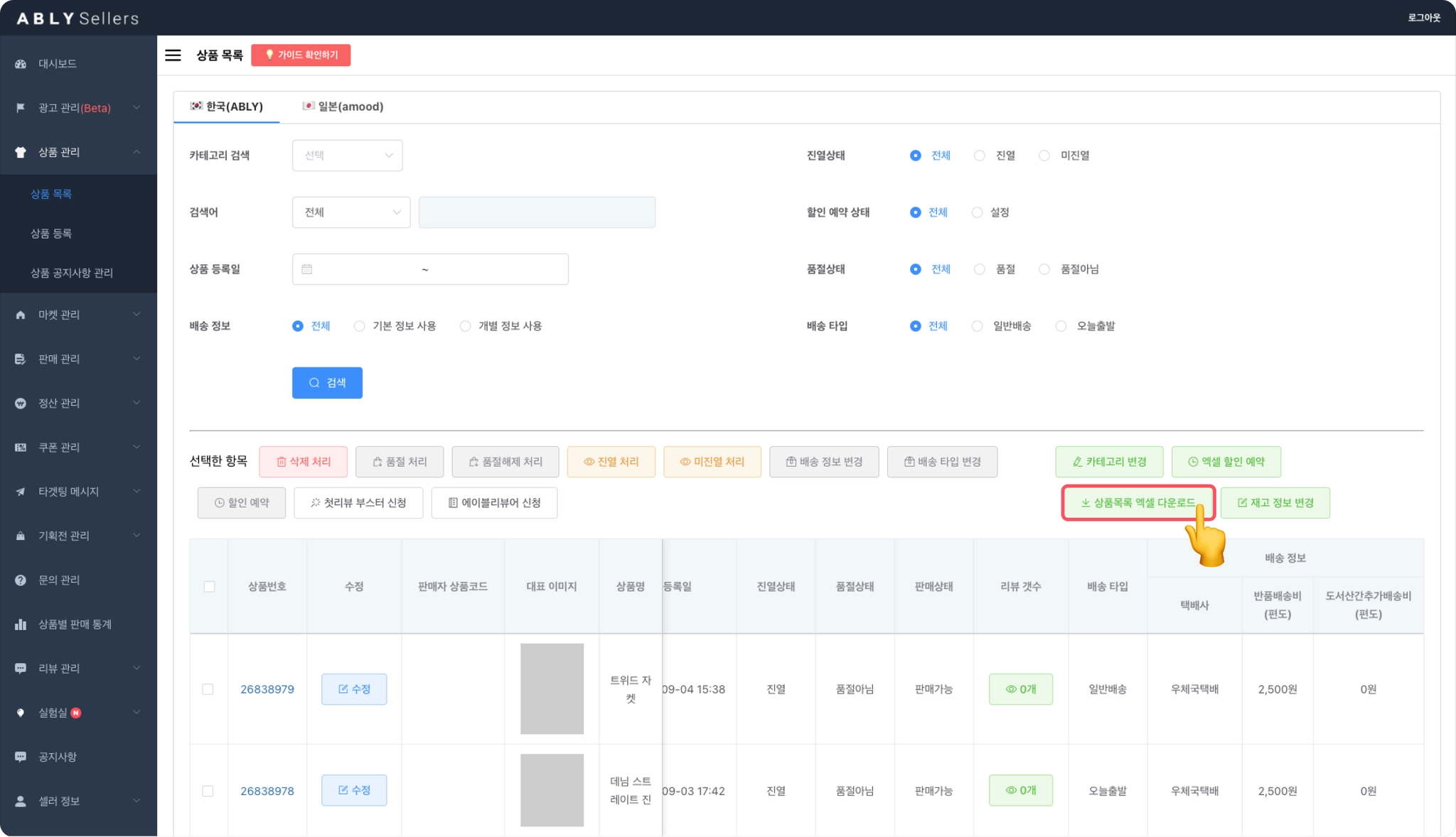This screenshot has height=837, width=1456.
Task: Click 상품목록 엑셀 다운로드 button
Action: click(1137, 502)
